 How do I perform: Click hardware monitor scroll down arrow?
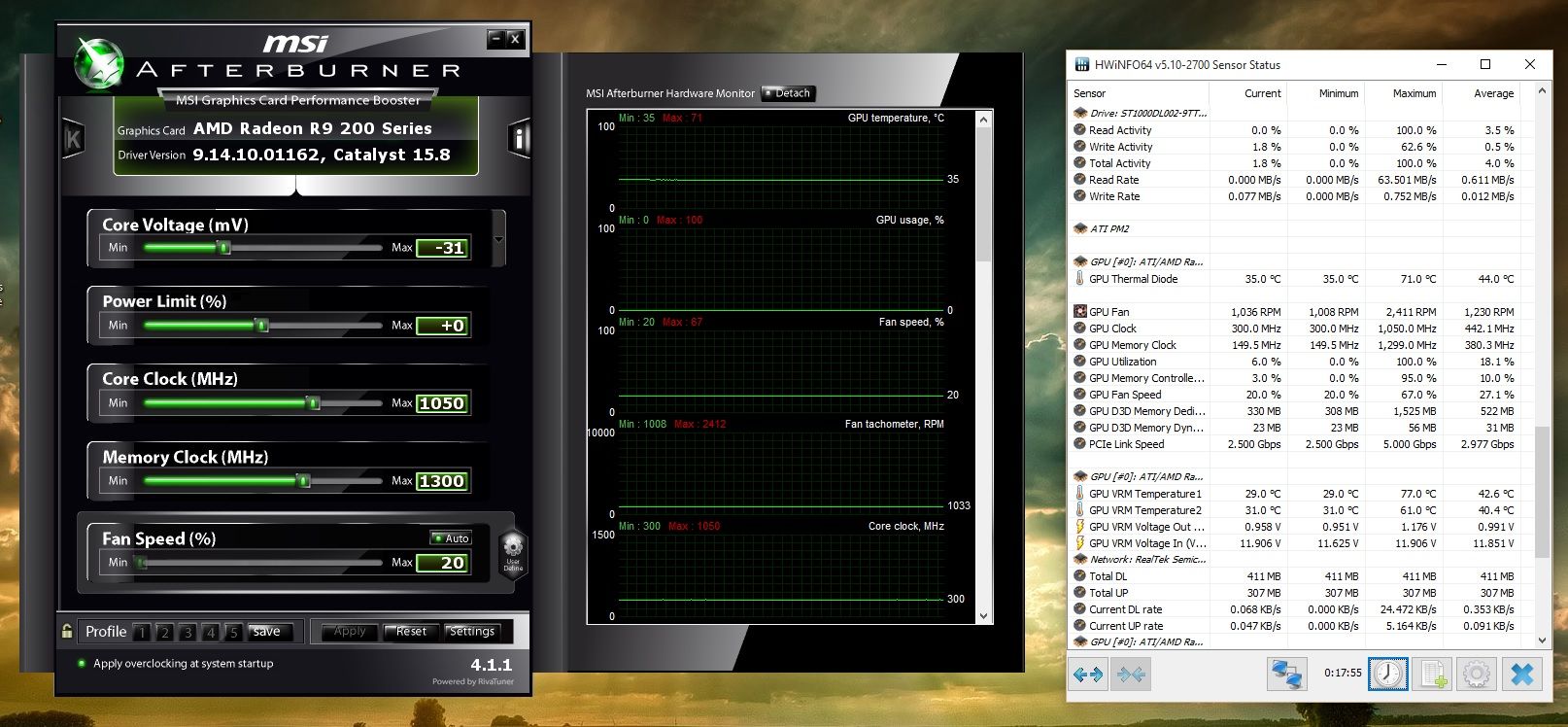coord(983,616)
